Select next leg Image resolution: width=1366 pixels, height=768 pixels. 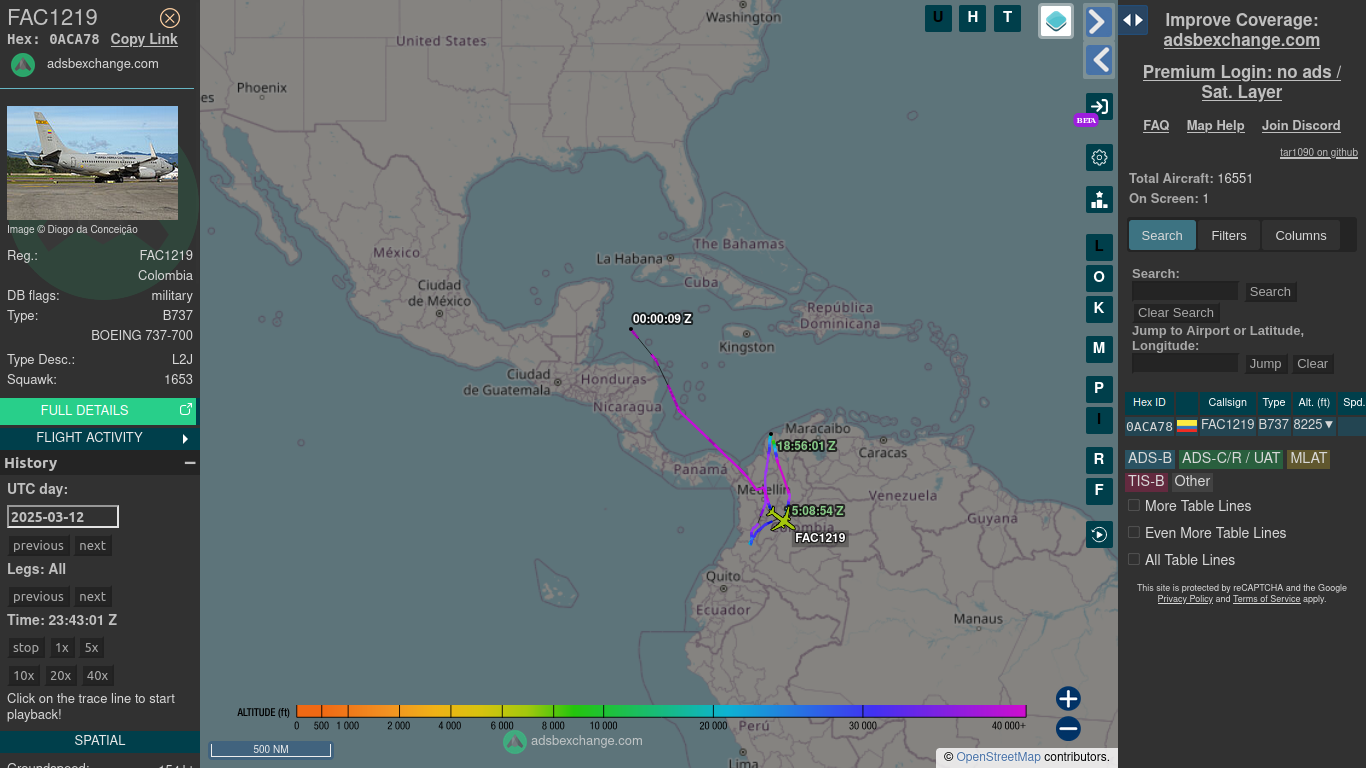(x=93, y=597)
